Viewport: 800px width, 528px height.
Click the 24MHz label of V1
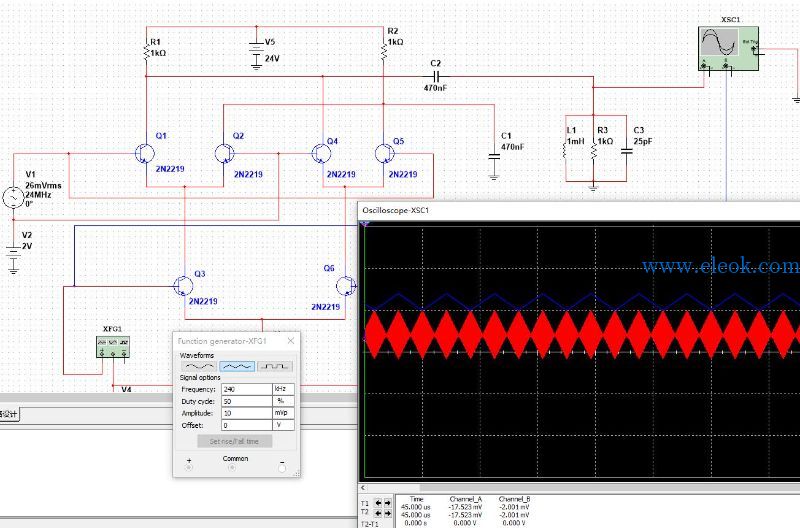39,195
